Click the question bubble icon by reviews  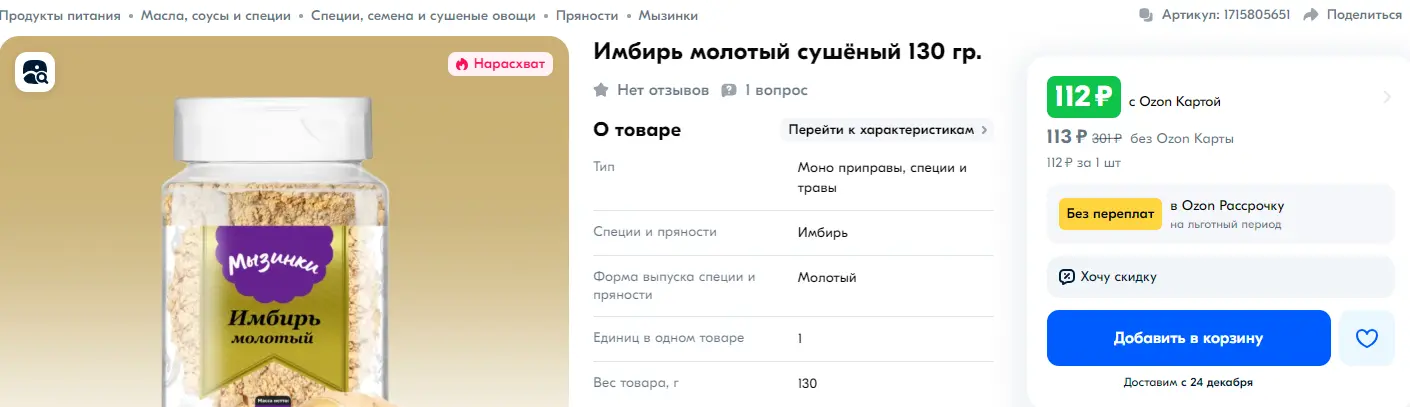coord(729,90)
